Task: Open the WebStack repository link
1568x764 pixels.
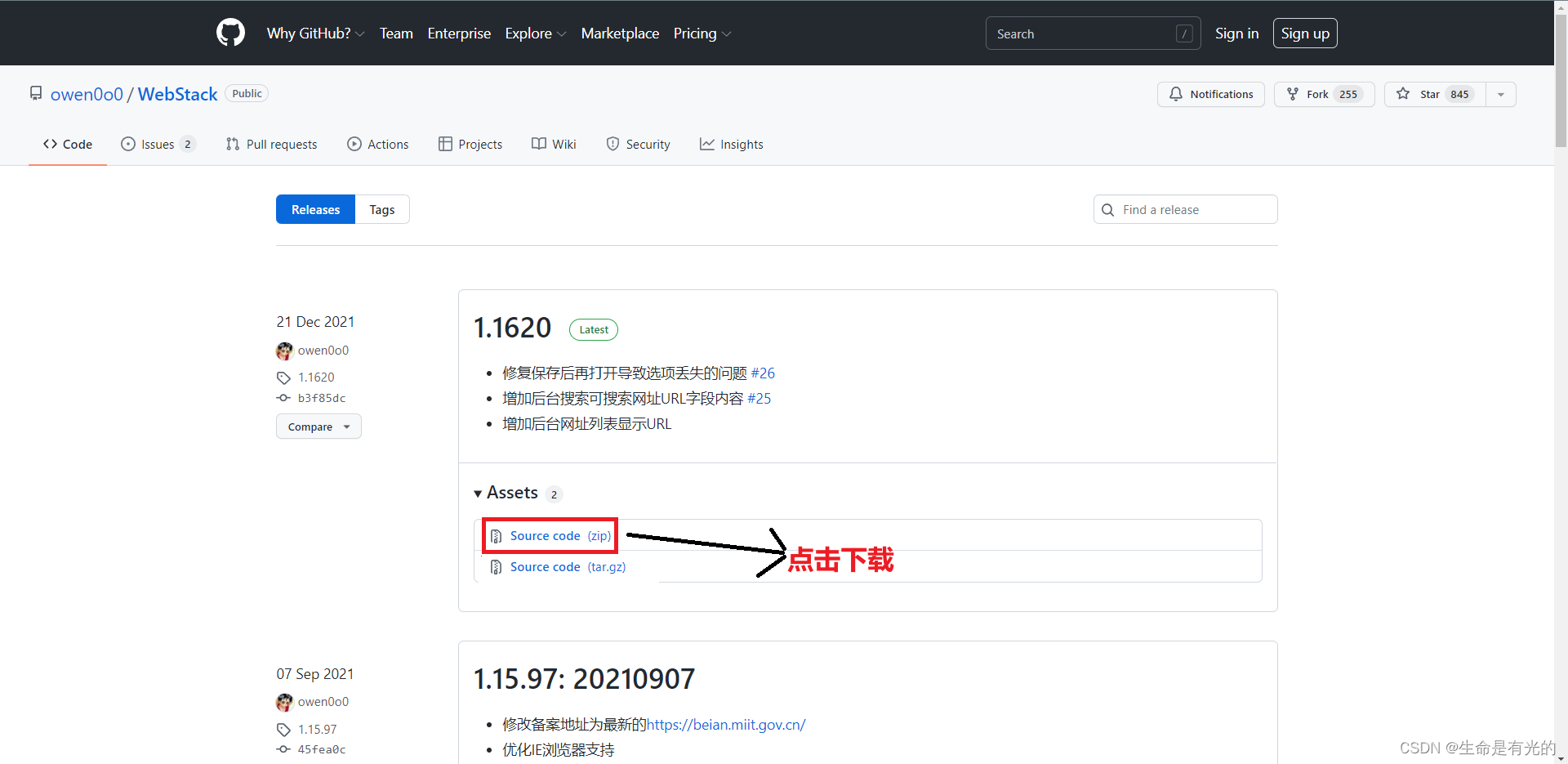Action: tap(177, 94)
